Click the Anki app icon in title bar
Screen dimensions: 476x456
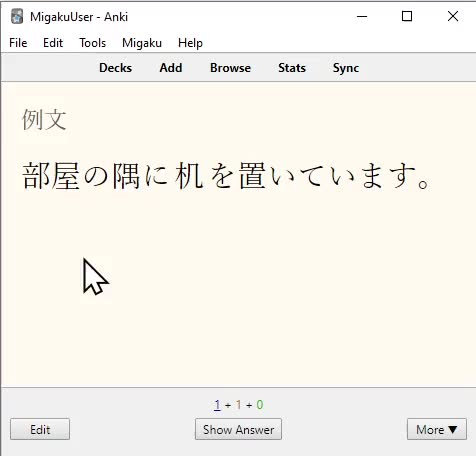point(17,16)
